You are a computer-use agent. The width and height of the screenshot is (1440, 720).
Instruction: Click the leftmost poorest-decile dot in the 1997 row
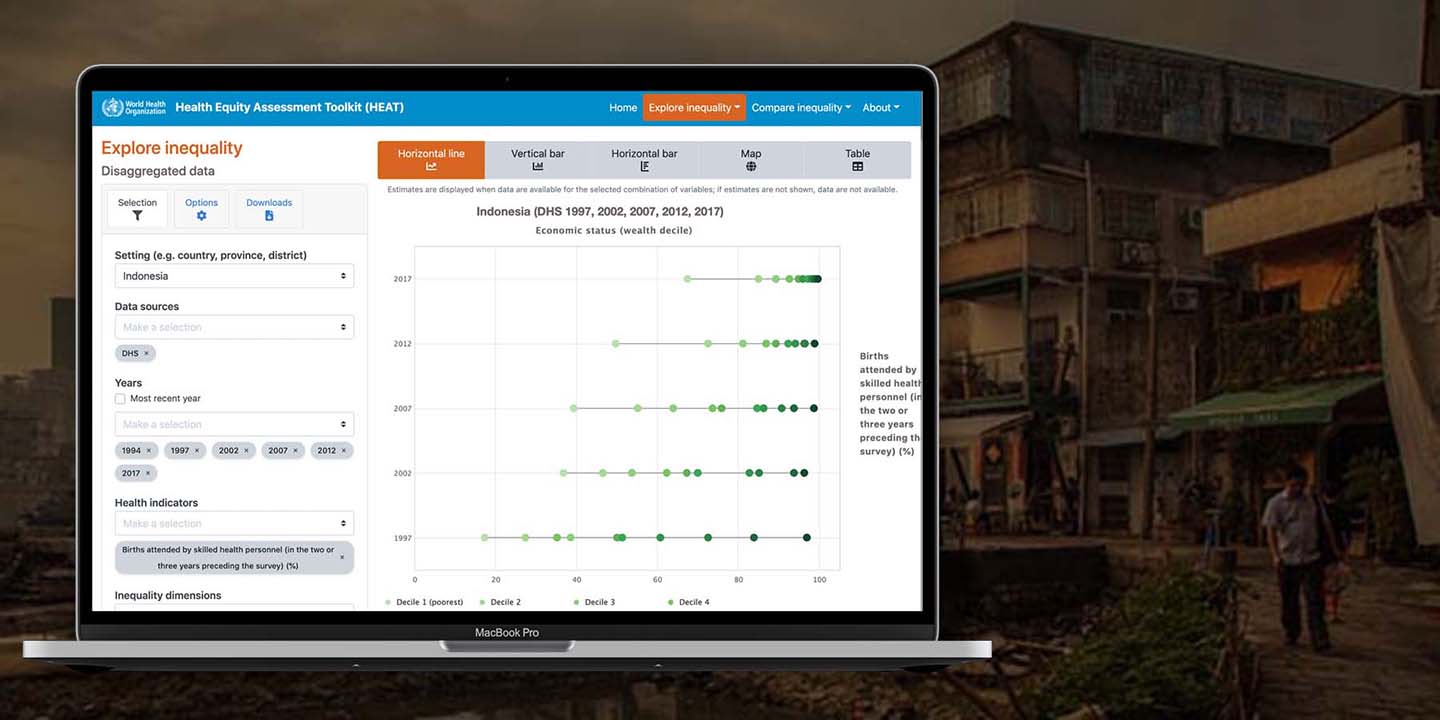(485, 538)
